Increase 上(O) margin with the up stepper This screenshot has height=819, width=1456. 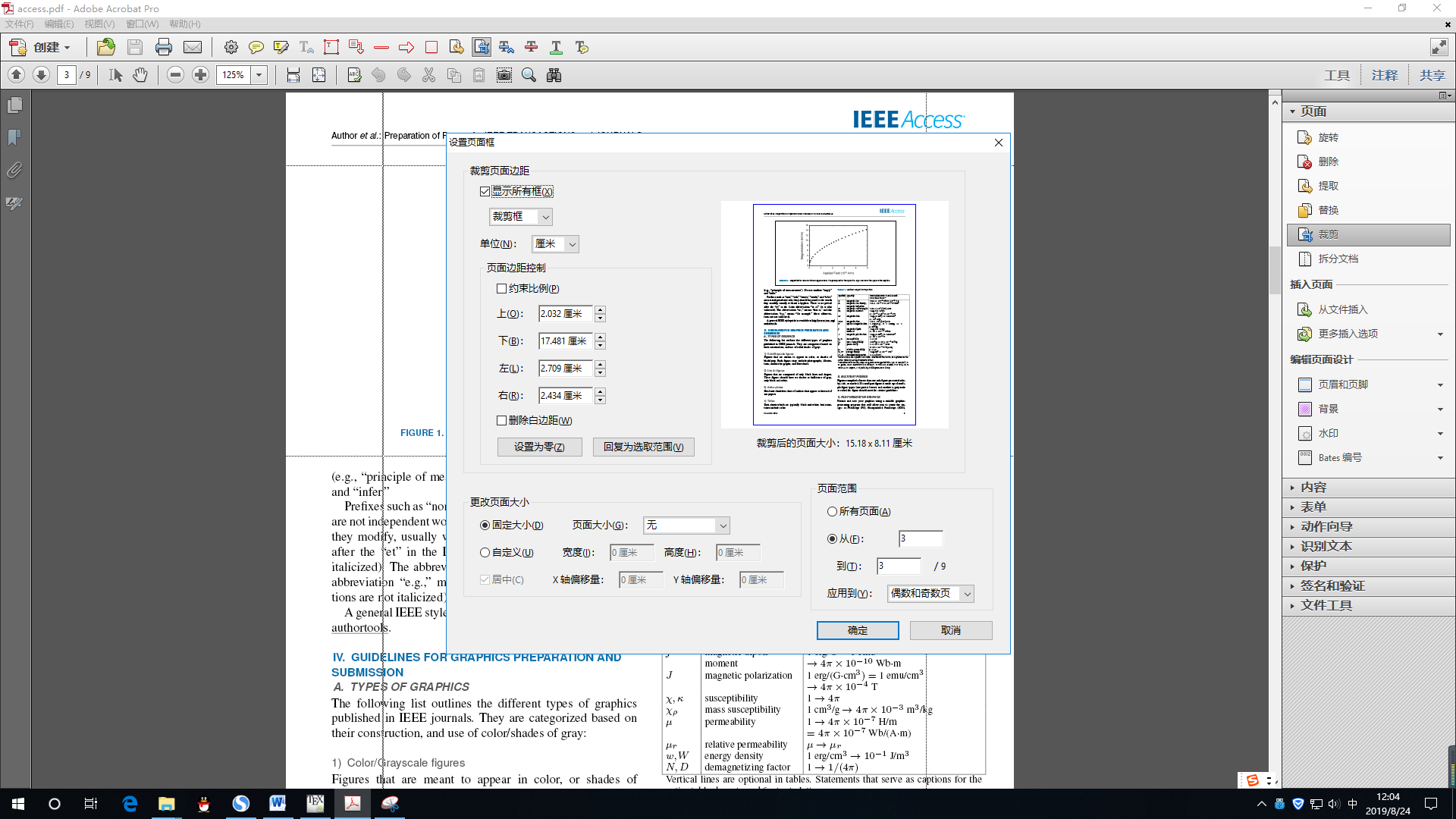pyautogui.click(x=600, y=309)
